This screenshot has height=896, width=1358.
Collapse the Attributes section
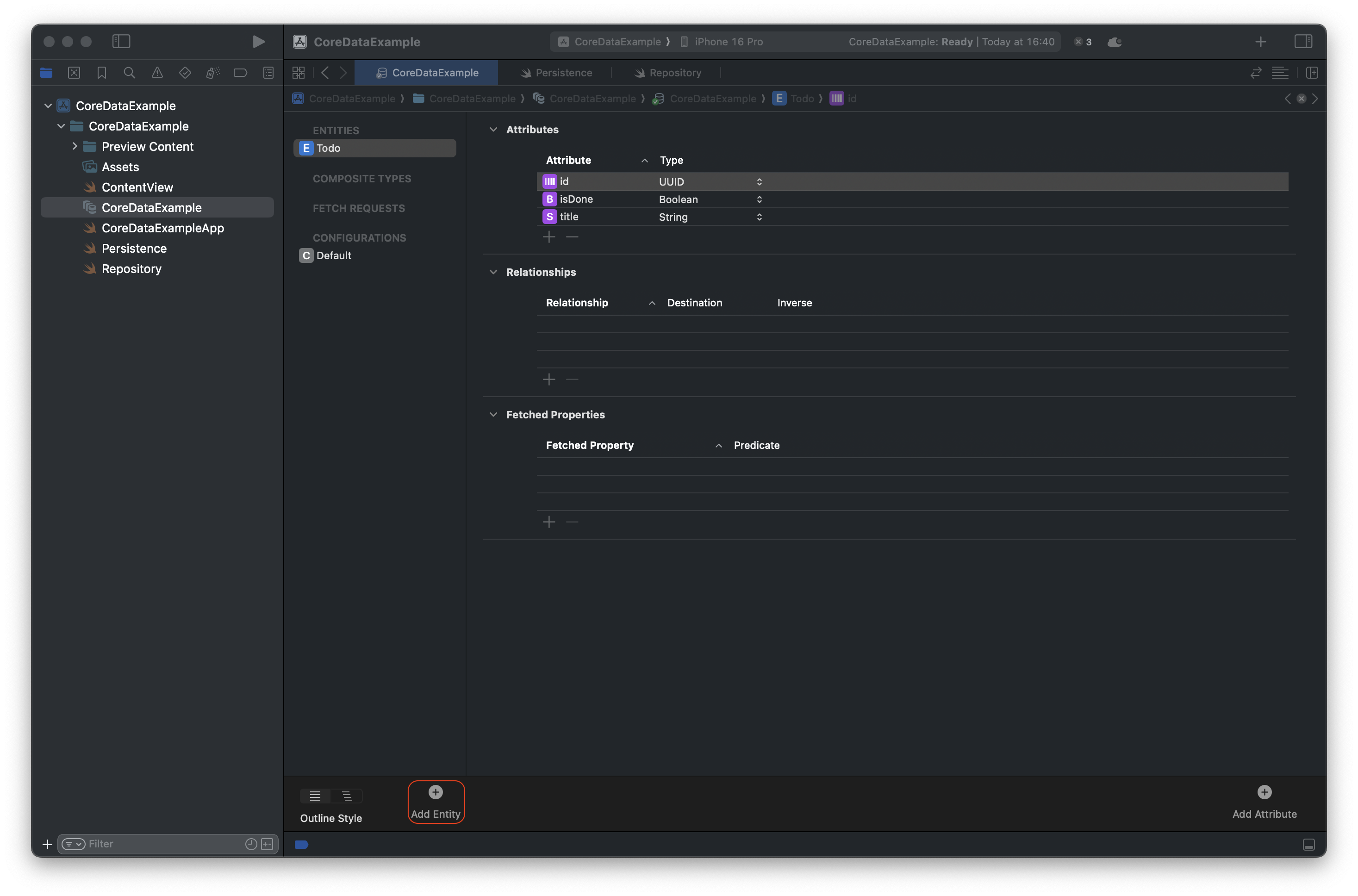493,130
